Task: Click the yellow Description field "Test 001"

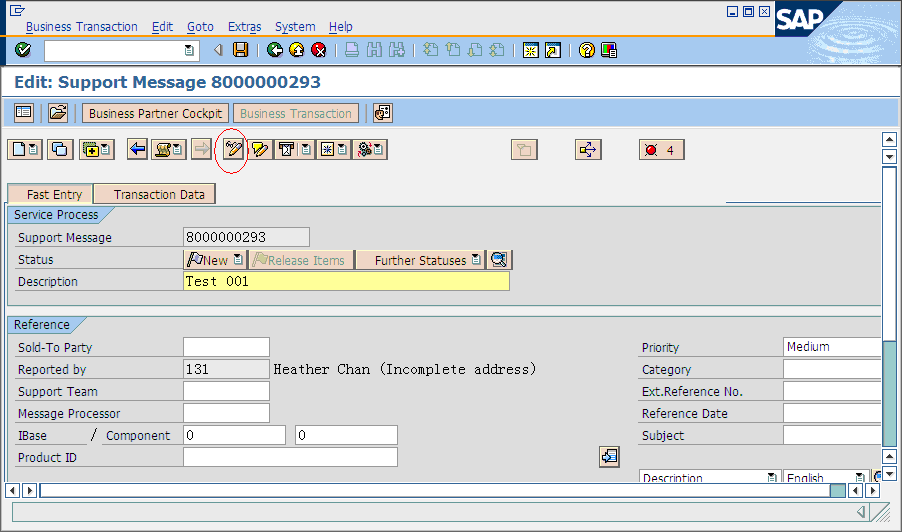Action: click(x=346, y=281)
